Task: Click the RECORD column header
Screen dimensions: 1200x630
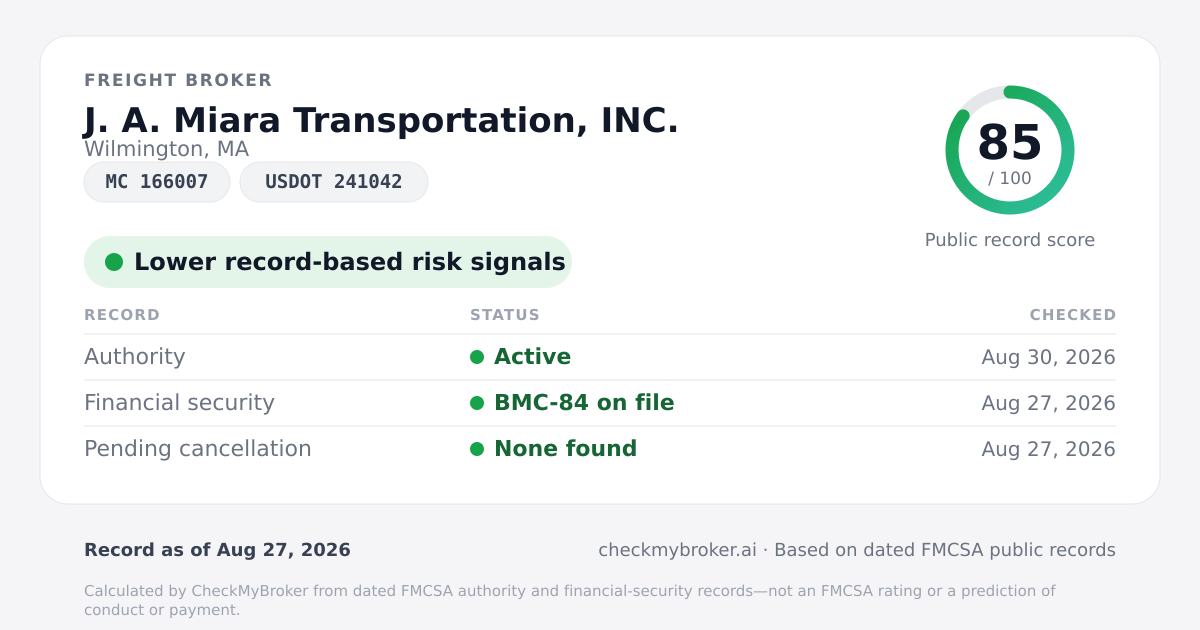Action: (122, 315)
